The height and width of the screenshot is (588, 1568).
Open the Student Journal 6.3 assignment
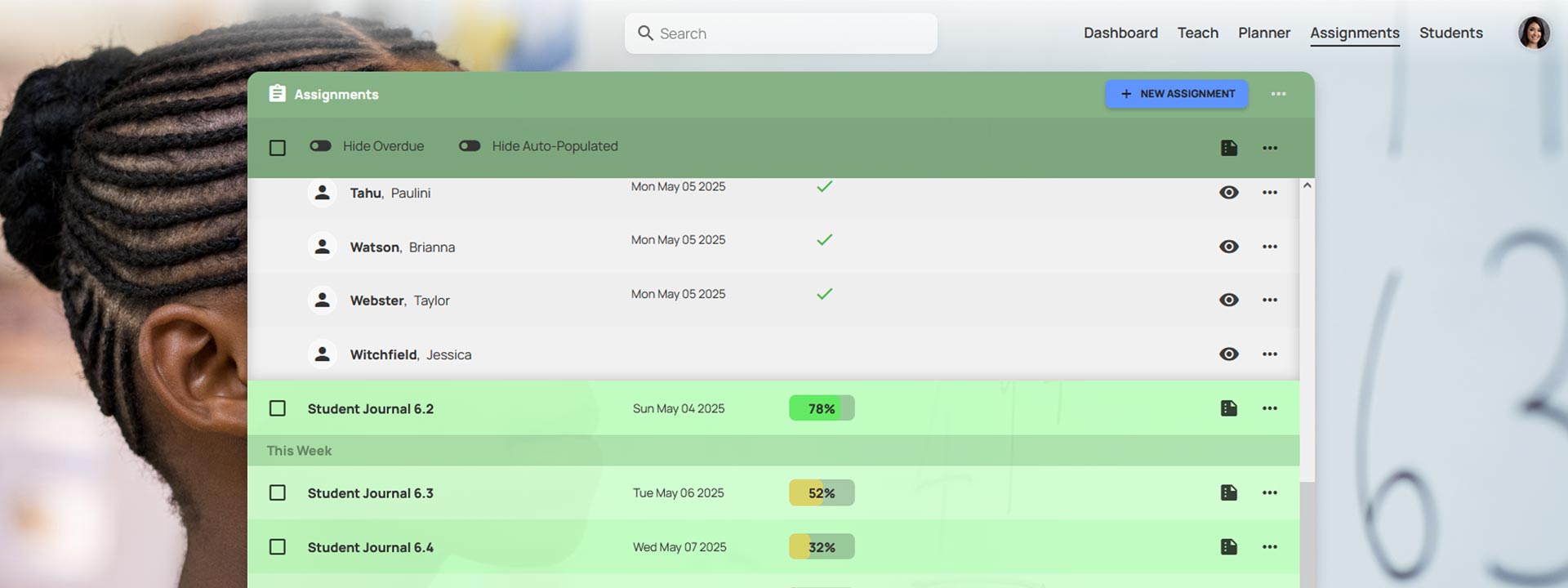click(x=371, y=493)
